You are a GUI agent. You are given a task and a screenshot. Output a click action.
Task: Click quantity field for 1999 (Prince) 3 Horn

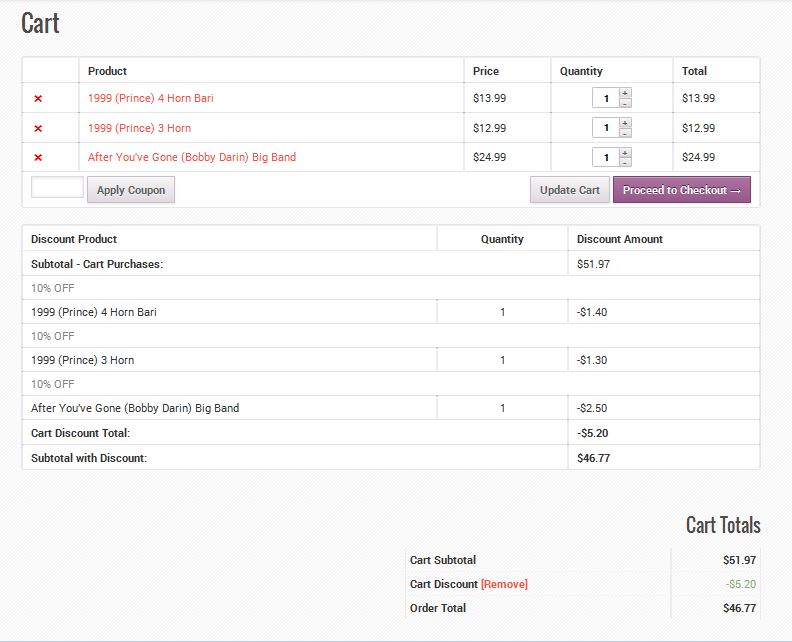coord(606,128)
